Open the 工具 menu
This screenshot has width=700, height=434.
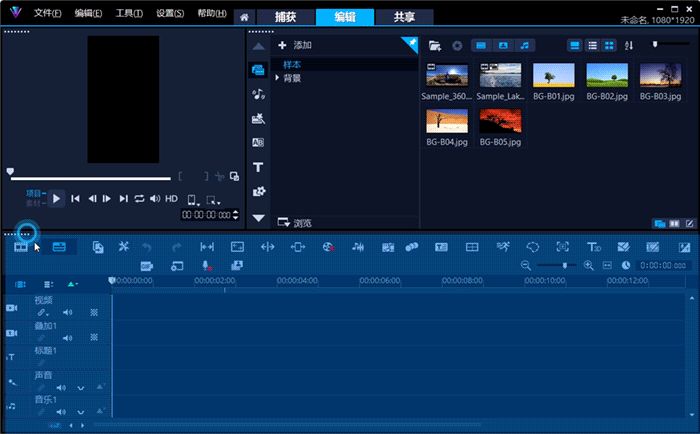click(x=129, y=13)
